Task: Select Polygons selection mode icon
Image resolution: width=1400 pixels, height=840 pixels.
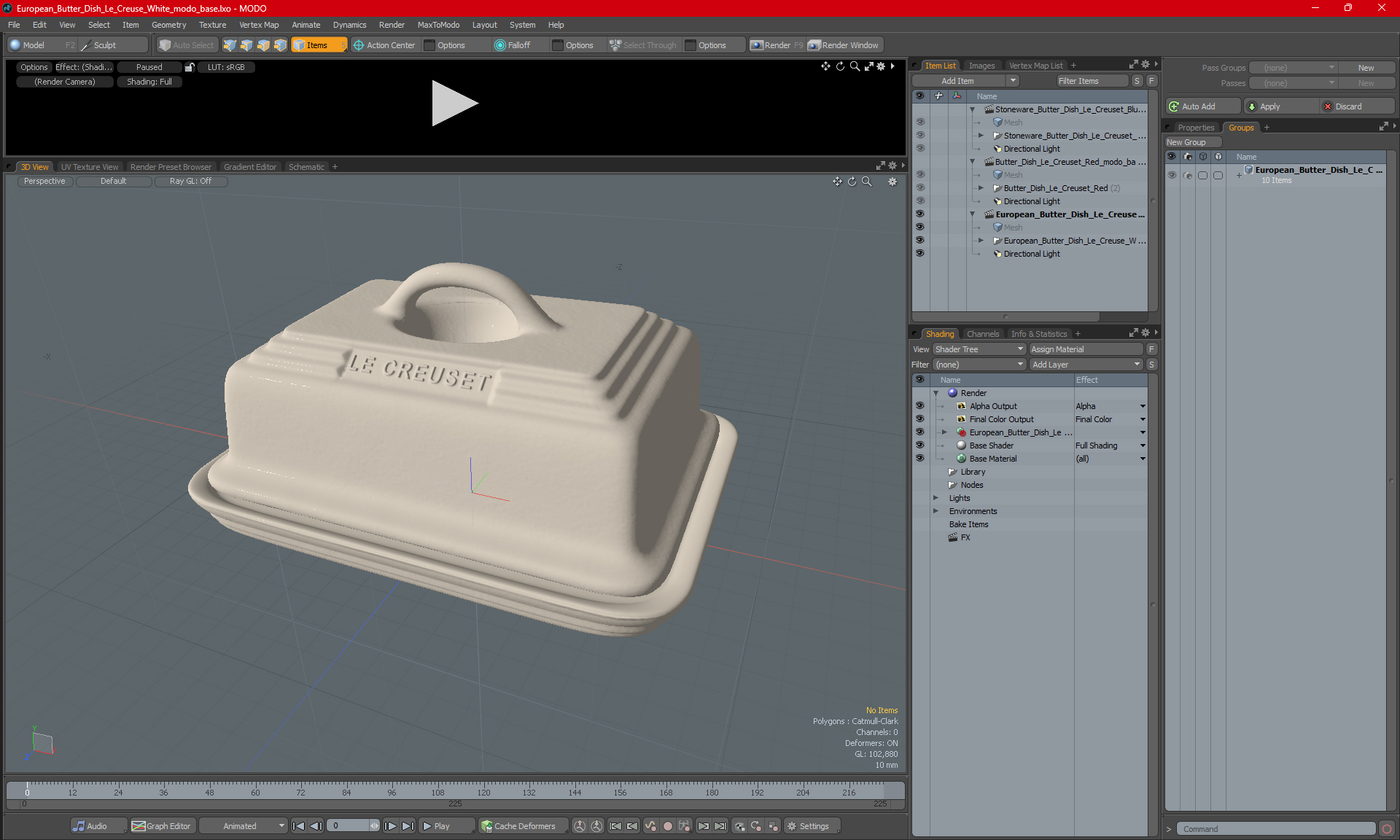Action: 263,45
